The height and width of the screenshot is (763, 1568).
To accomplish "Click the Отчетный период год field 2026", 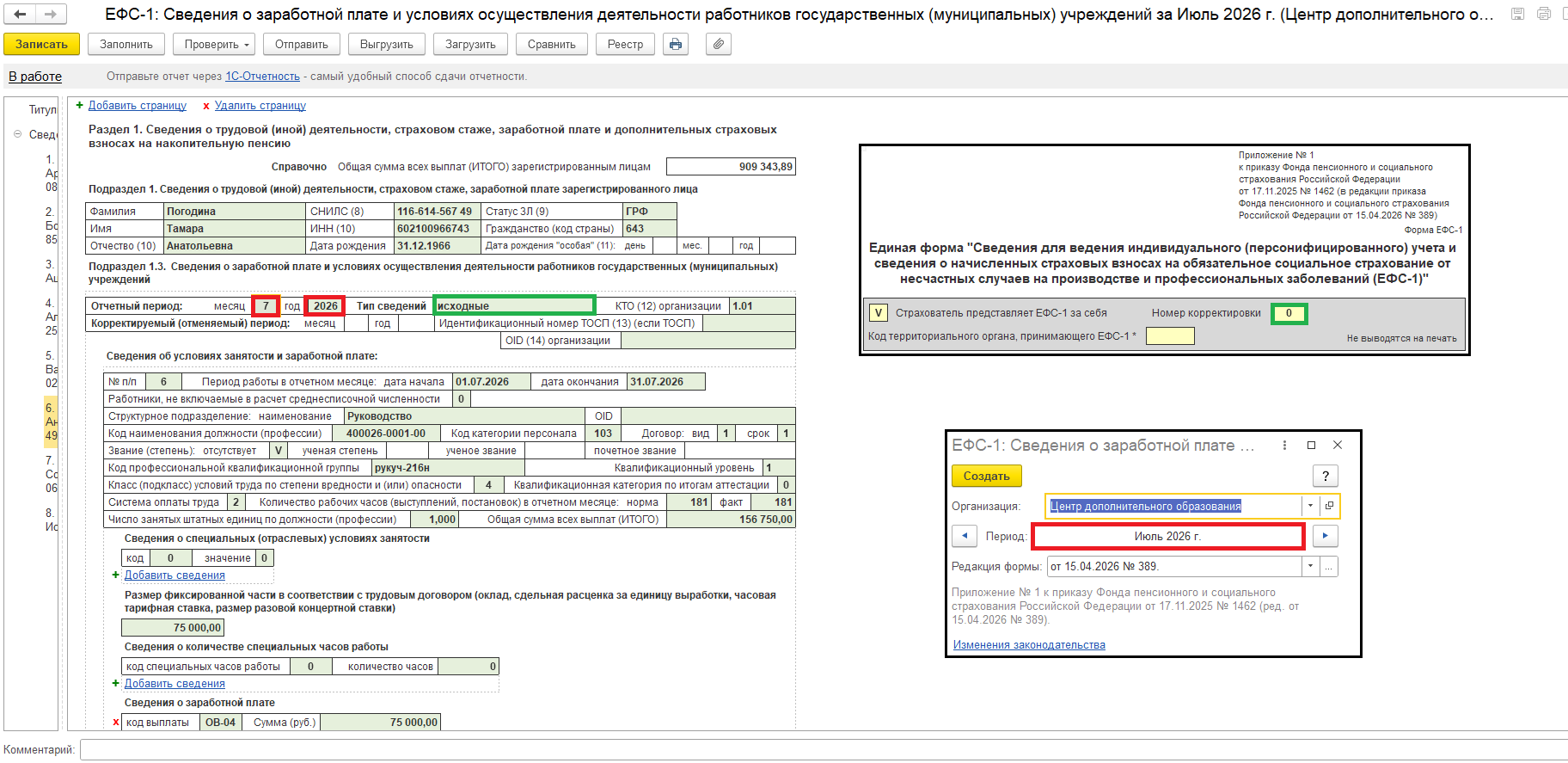I will 325,305.
